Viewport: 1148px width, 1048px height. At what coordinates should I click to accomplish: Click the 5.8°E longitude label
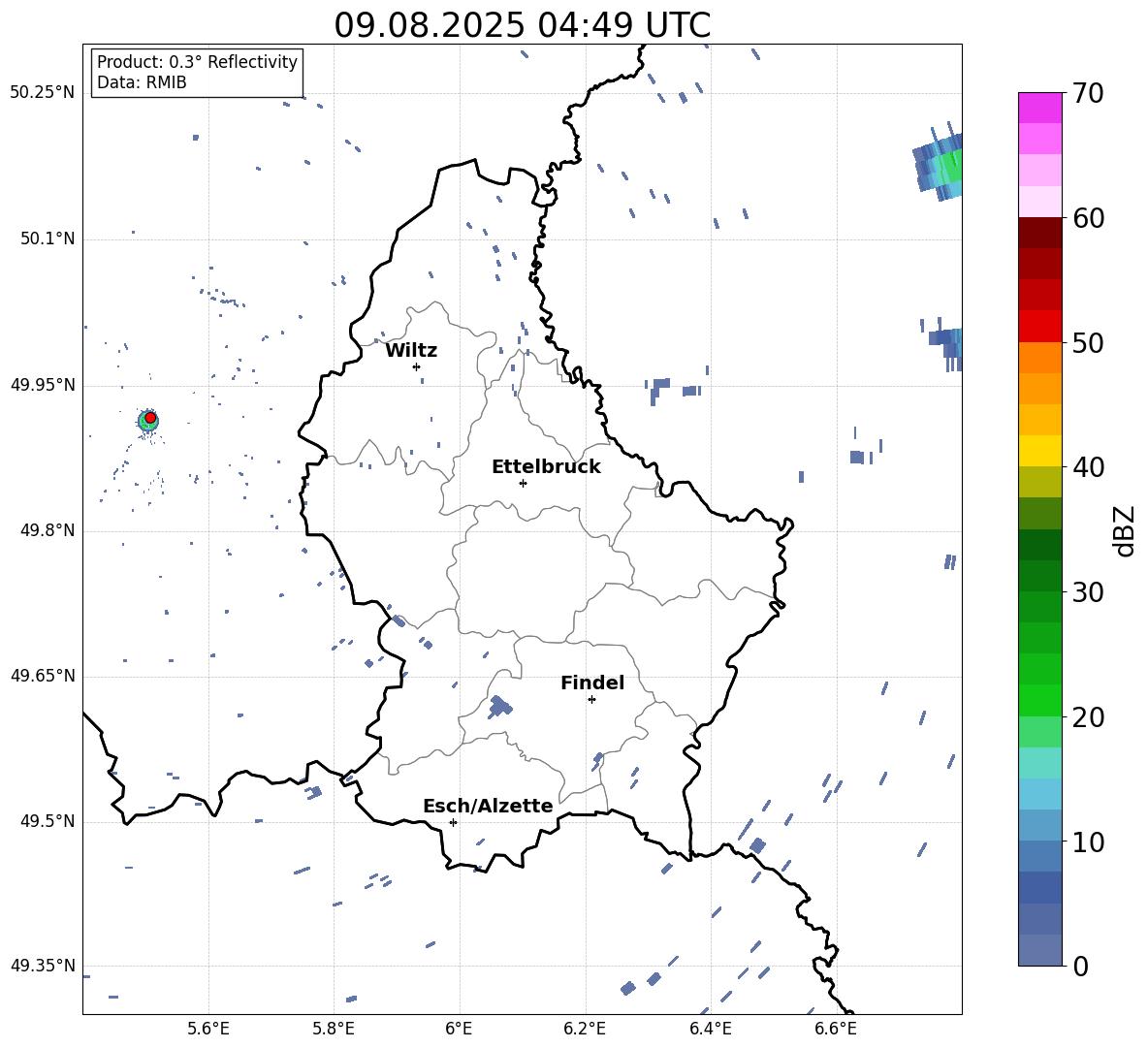click(x=334, y=1029)
